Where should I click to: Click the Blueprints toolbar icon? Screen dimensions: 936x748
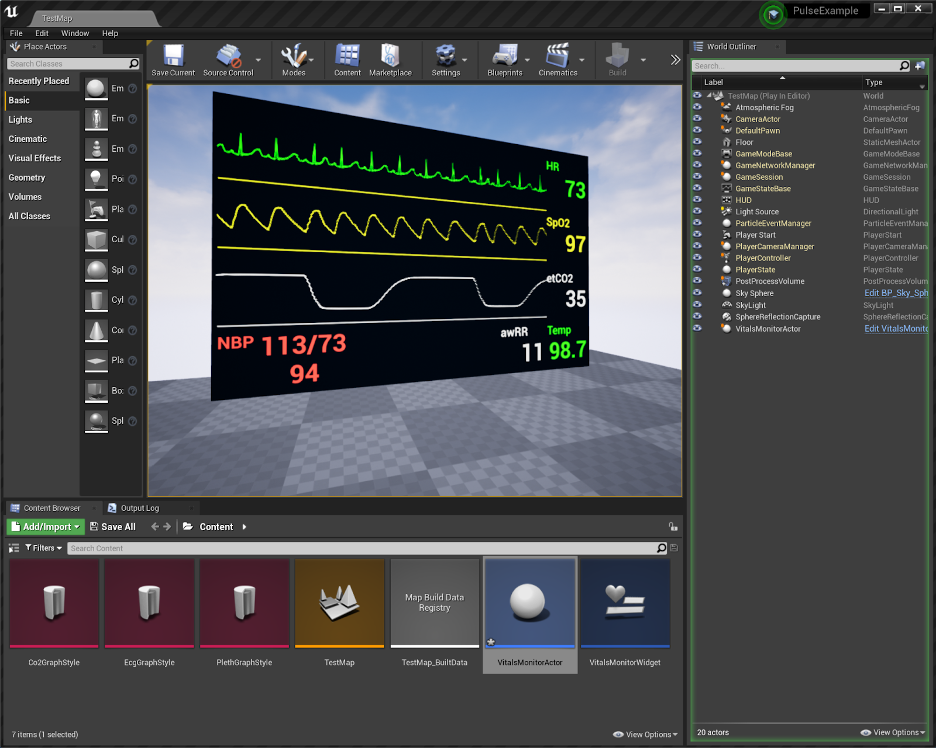tap(505, 56)
